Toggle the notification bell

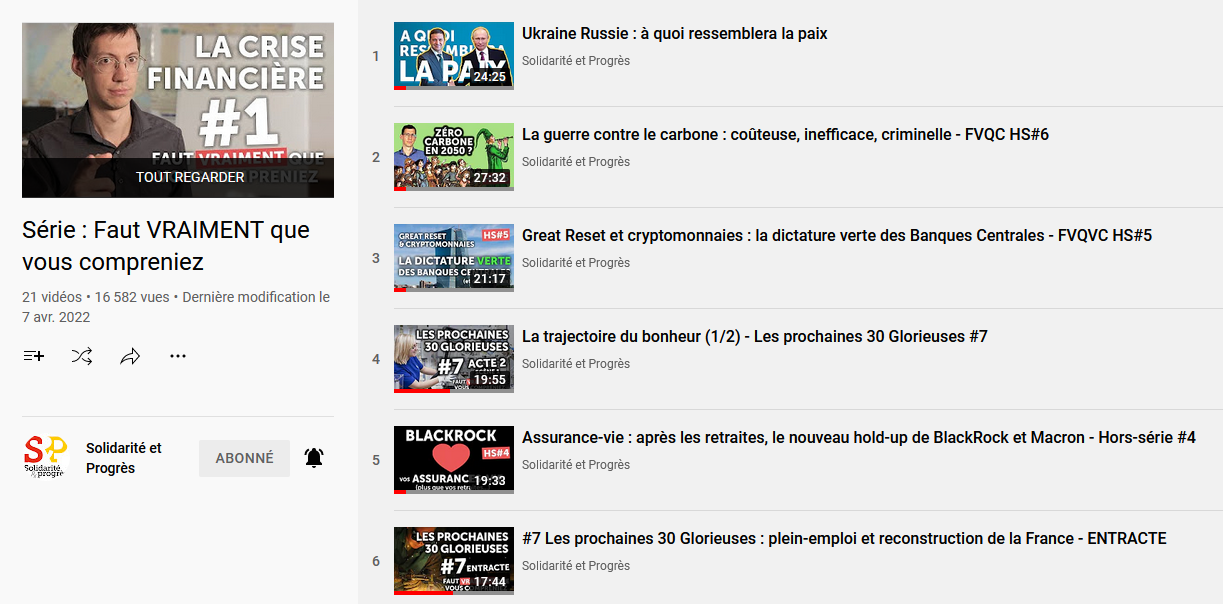[314, 458]
